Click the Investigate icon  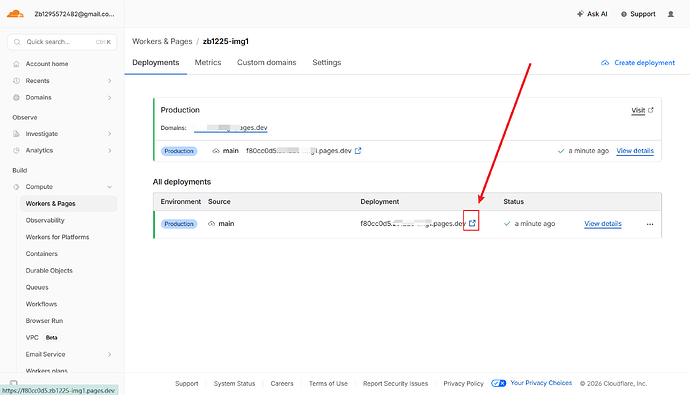pyautogui.click(x=16, y=134)
